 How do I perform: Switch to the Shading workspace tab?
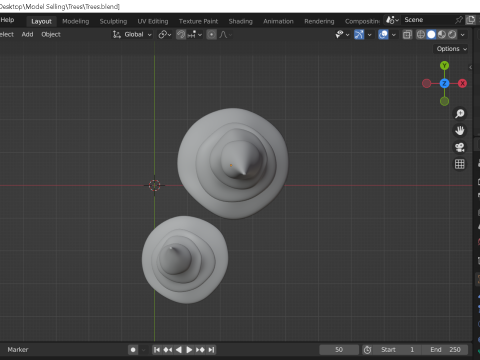coord(240,21)
